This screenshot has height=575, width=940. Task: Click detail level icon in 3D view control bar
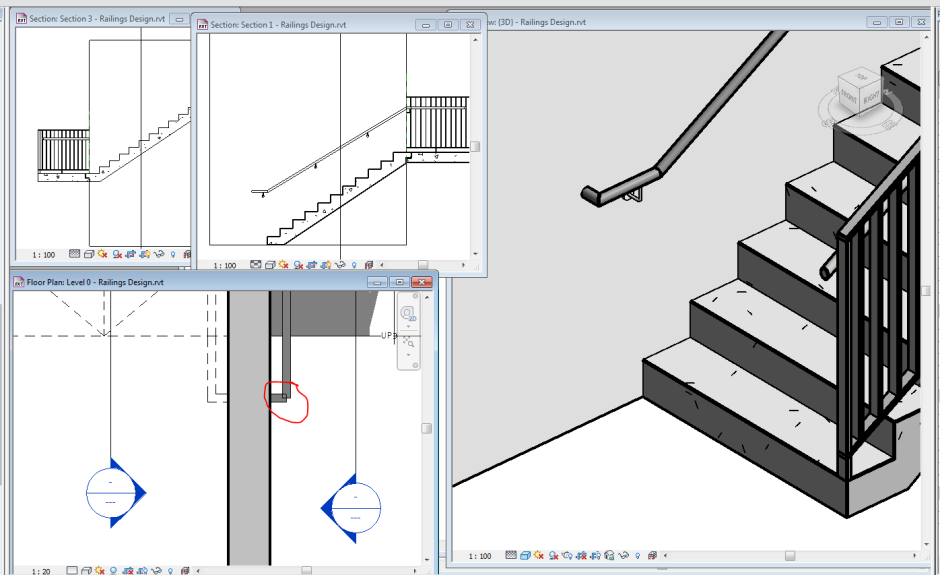[x=513, y=556]
